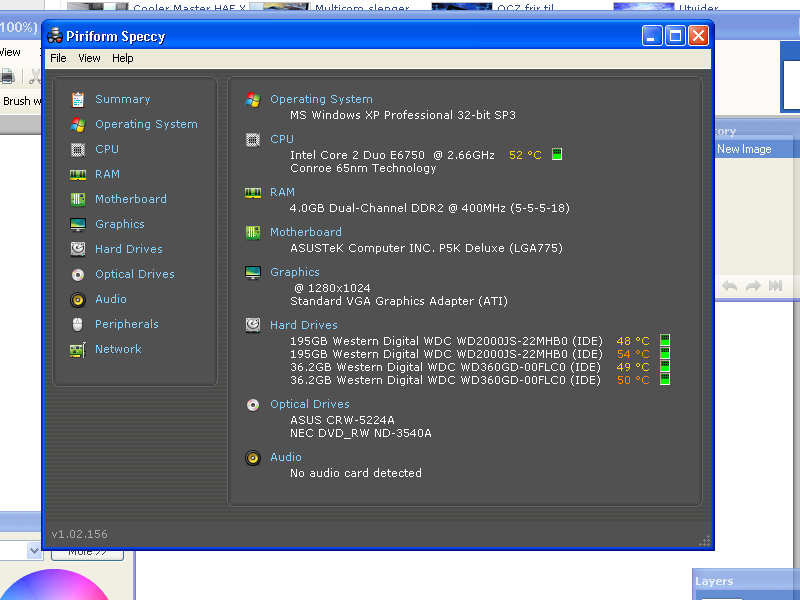
Task: Go to the RAM section in sidebar
Action: pyautogui.click(x=107, y=174)
